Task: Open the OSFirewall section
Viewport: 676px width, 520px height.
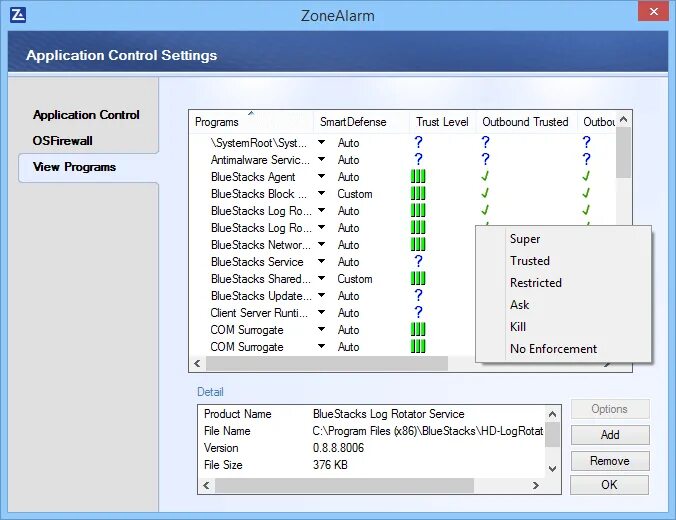Action: [63, 141]
